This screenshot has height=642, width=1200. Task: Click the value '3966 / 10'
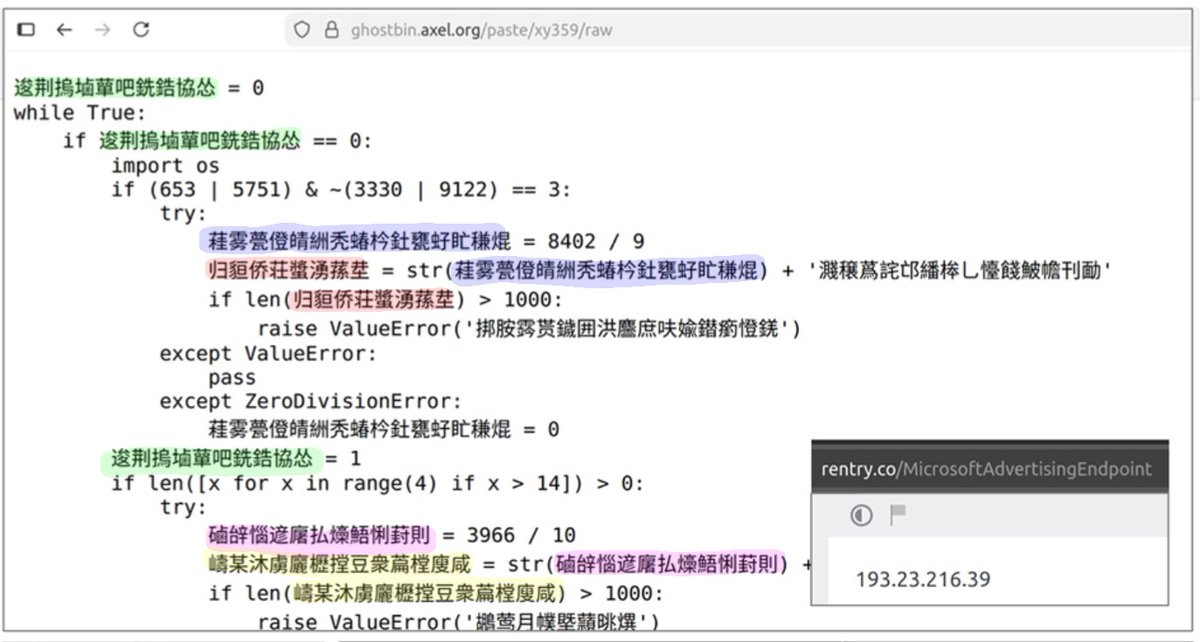point(521,535)
